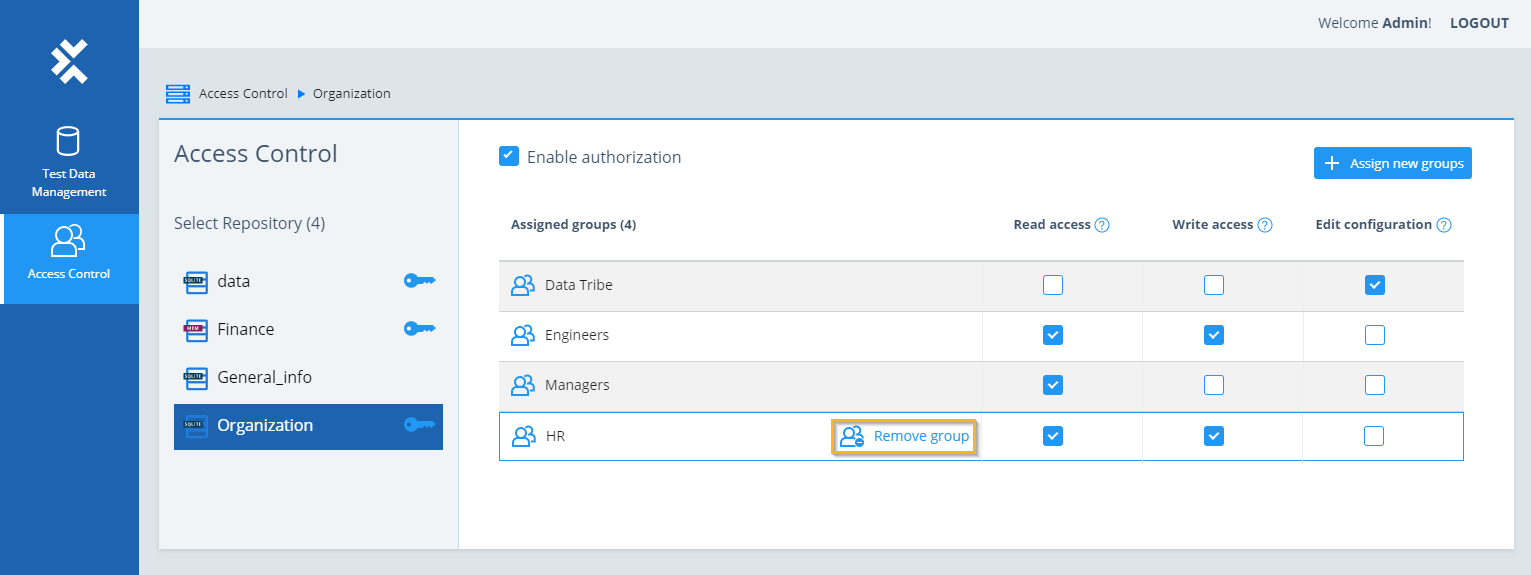Click the key icon beside Finance repository

[419, 329]
